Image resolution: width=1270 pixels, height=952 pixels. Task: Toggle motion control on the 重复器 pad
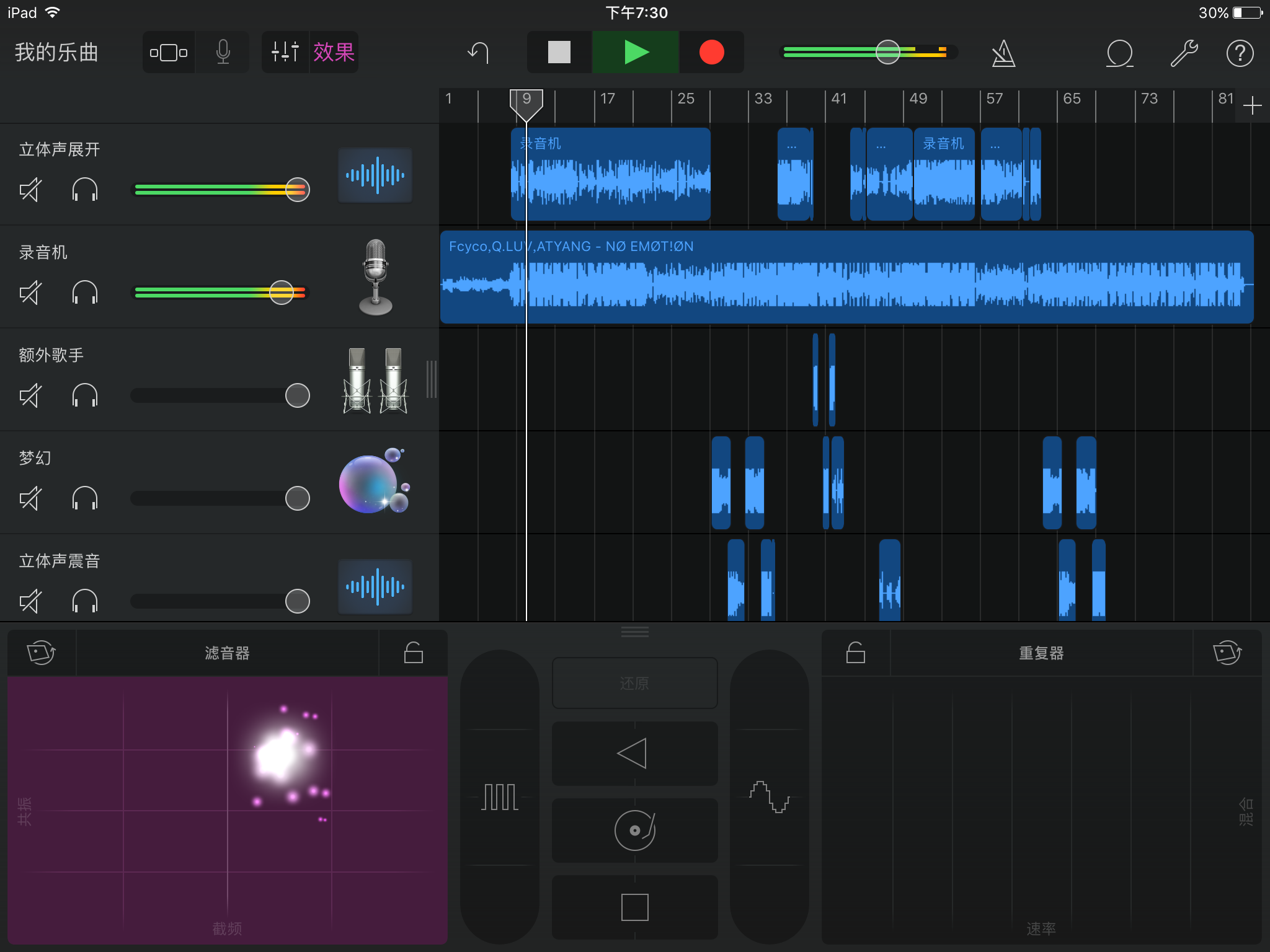(1227, 653)
